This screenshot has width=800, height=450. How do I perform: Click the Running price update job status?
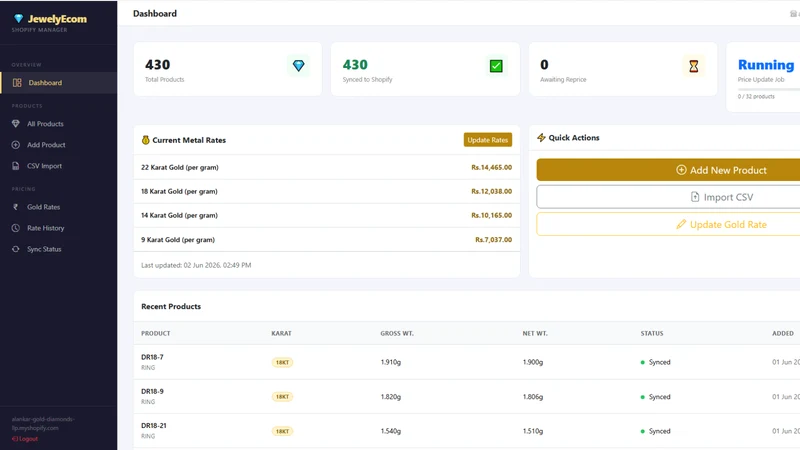[x=766, y=65]
